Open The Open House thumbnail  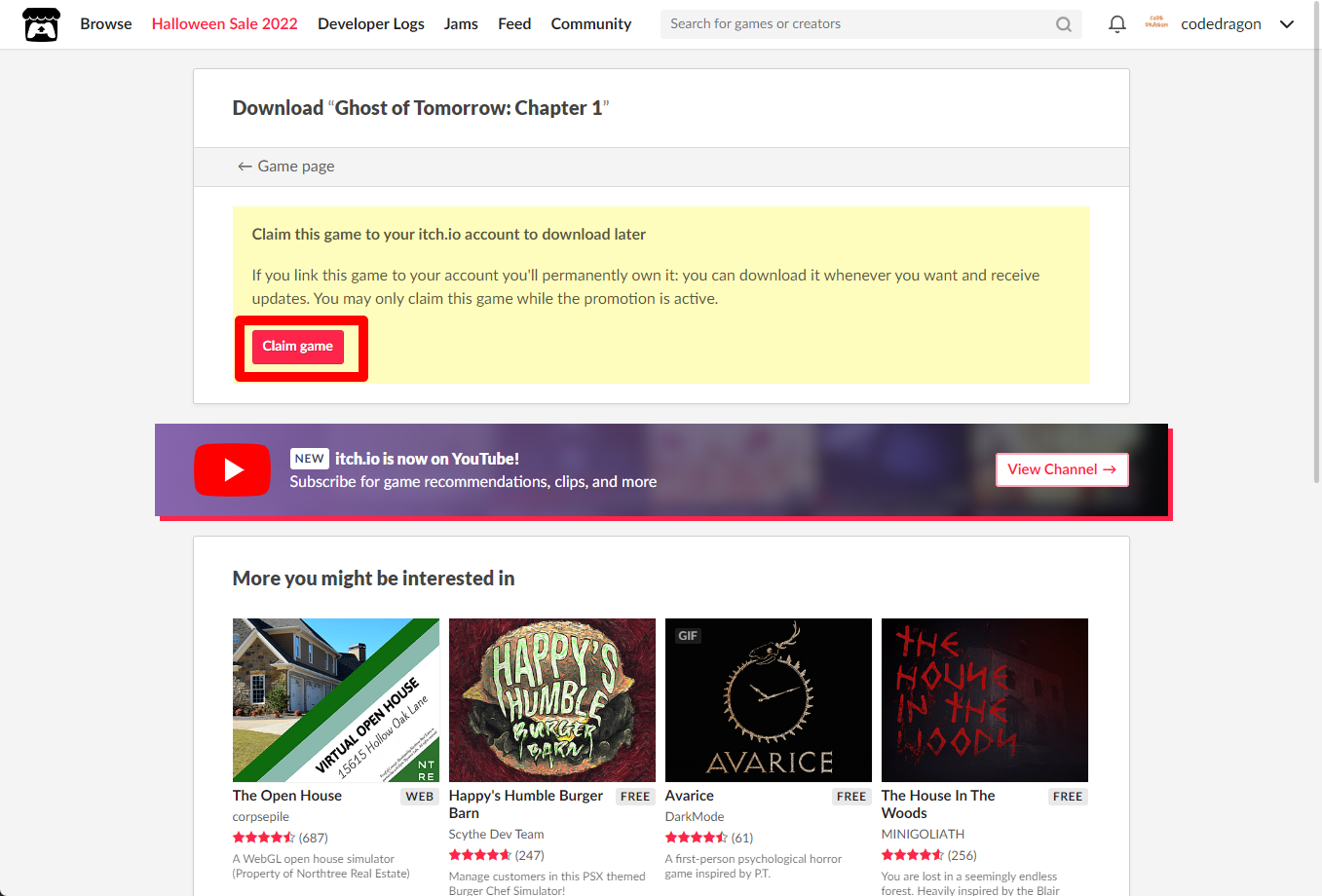click(x=336, y=700)
